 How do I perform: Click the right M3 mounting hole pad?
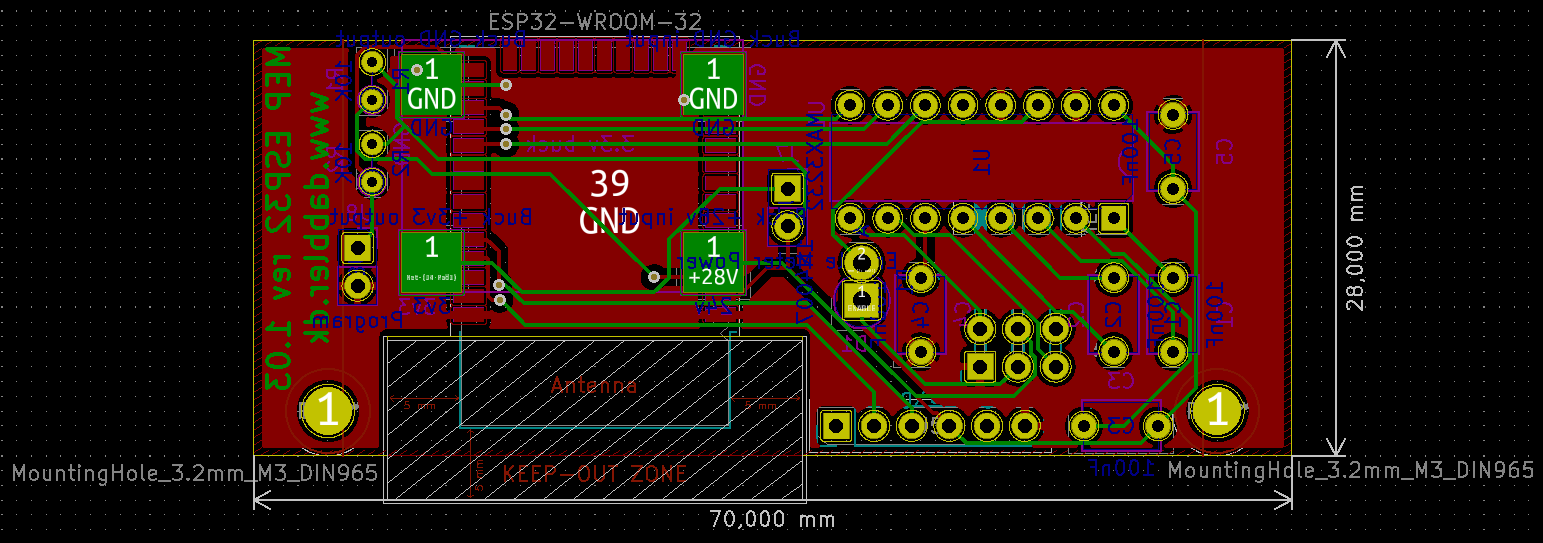coord(1218,411)
